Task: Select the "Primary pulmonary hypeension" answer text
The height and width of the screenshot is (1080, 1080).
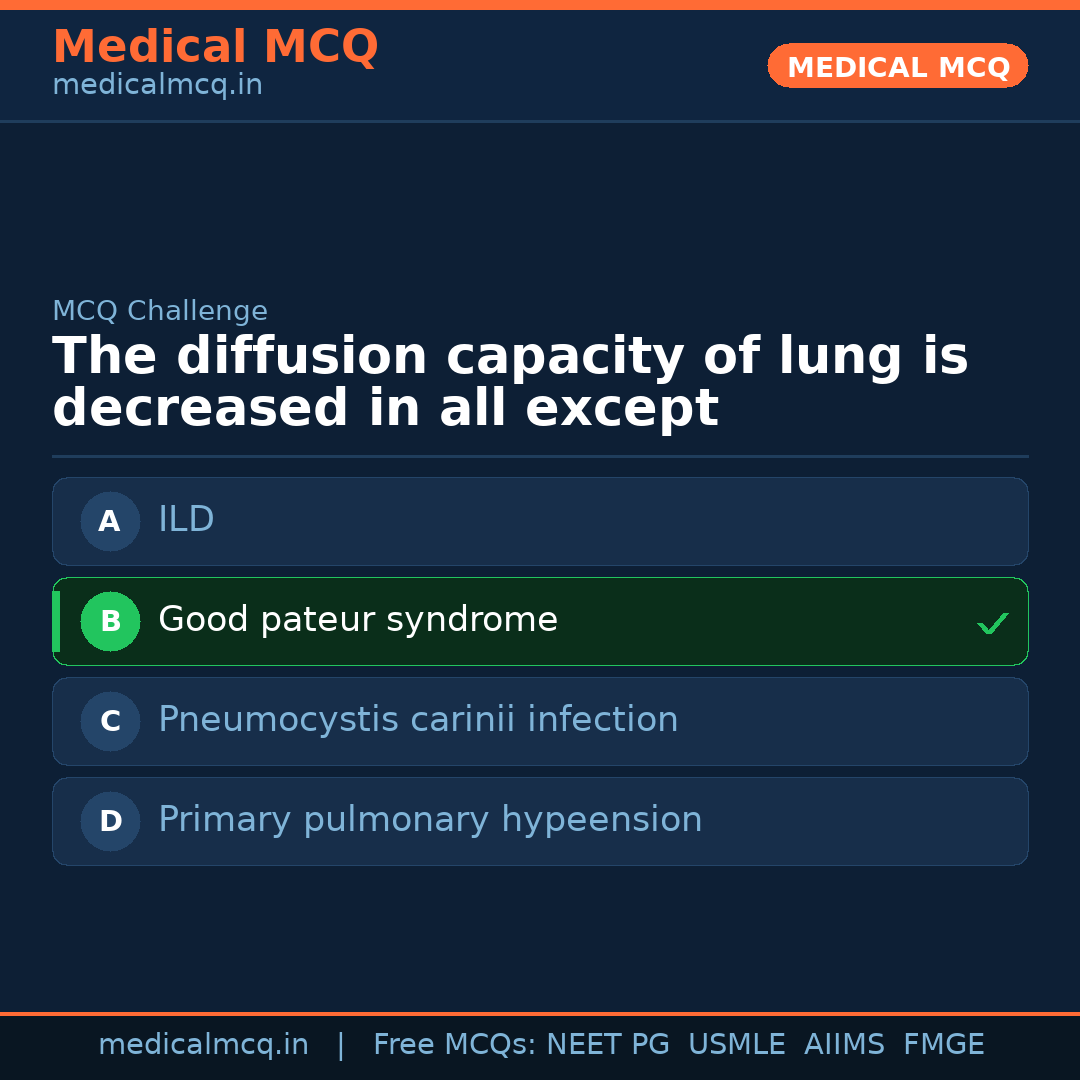Action: (430, 820)
